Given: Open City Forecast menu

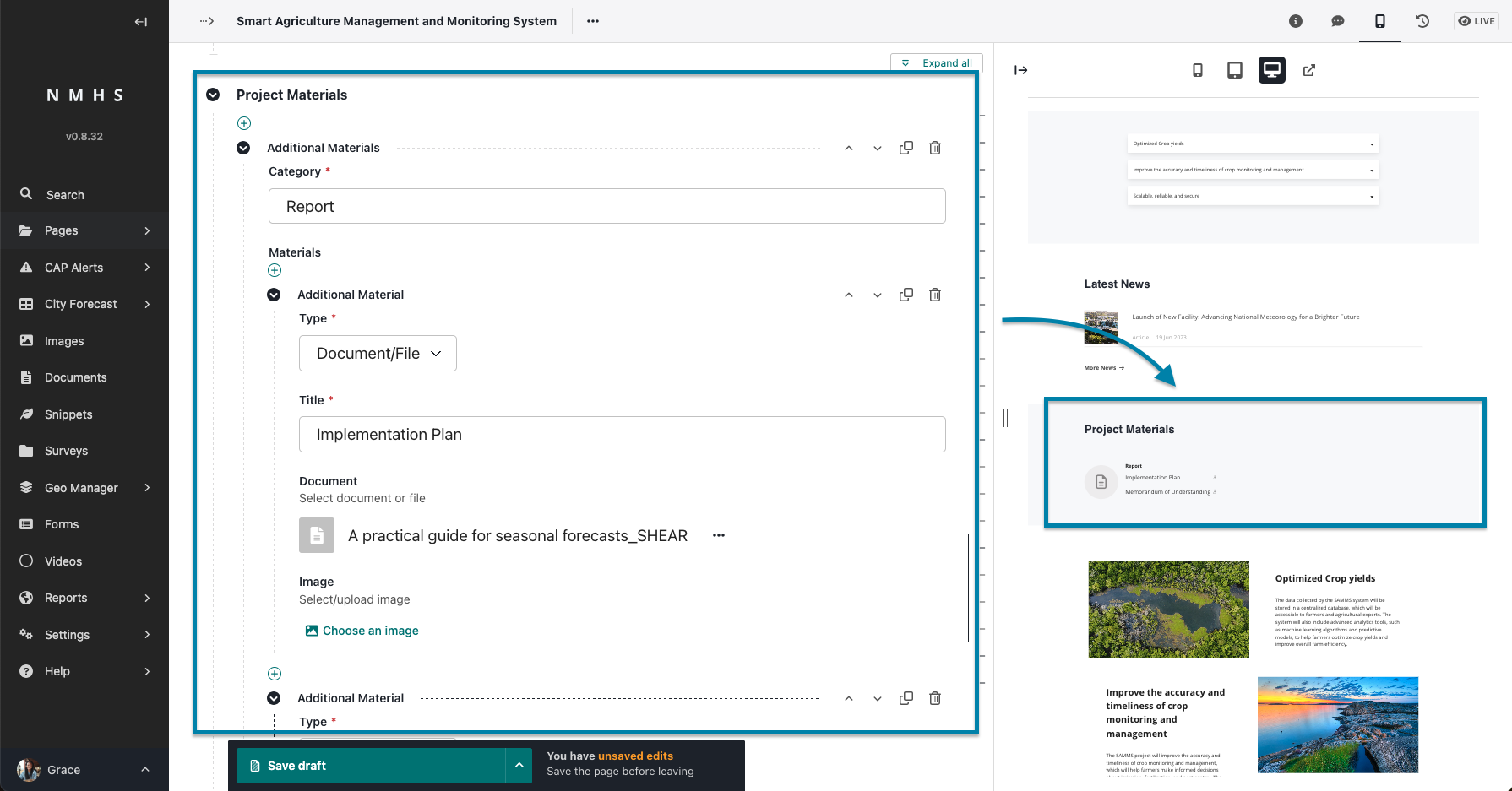Looking at the screenshot, I should (x=84, y=304).
